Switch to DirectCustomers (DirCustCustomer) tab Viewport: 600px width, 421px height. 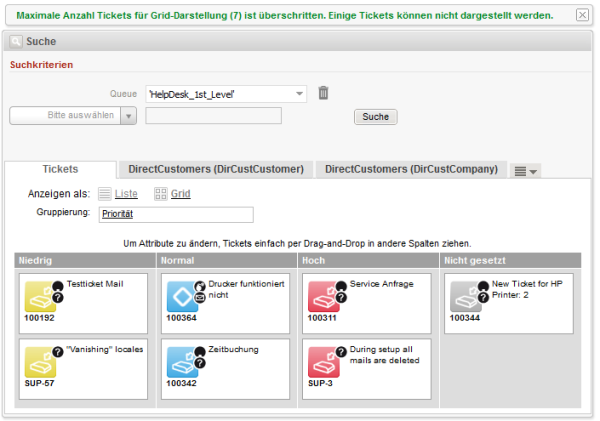(x=215, y=170)
